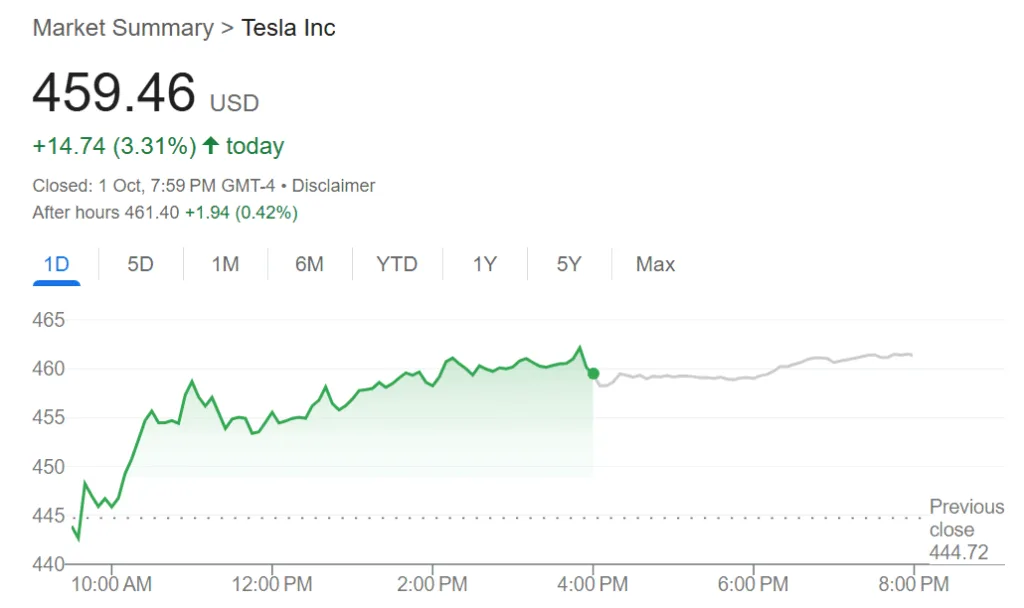Select the current price dot on the chart
Image resolution: width=1024 pixels, height=608 pixels.
[592, 373]
